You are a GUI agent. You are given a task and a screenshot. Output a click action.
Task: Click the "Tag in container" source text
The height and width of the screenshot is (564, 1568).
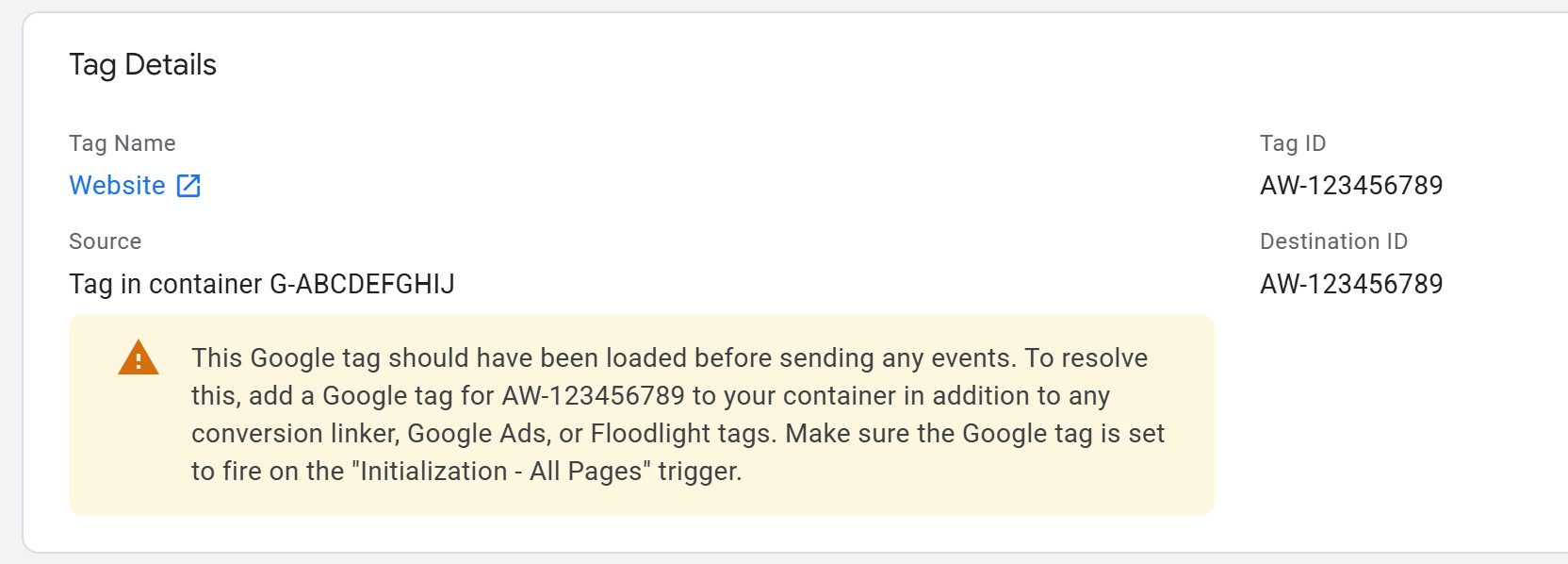(x=166, y=284)
